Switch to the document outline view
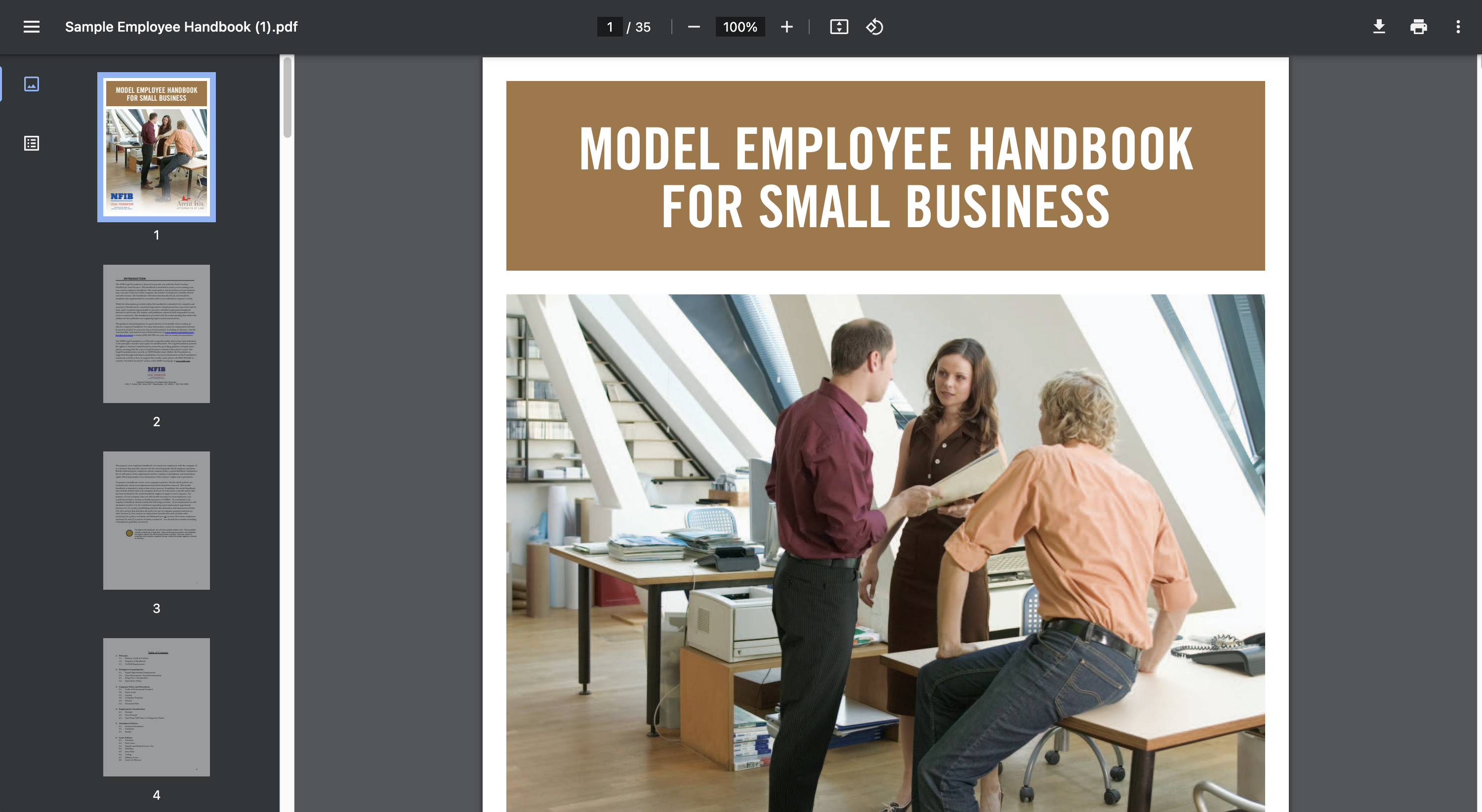The image size is (1482, 812). pos(32,143)
